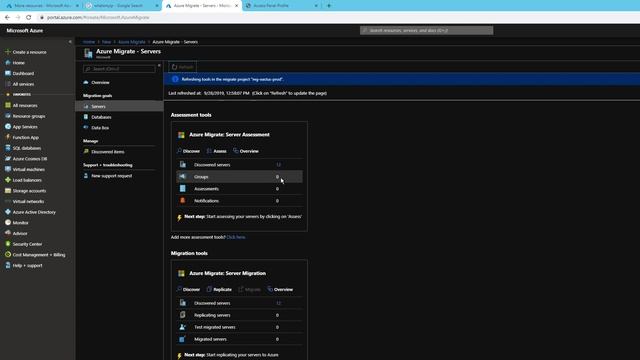
Task: Open Azure Cosmos DB in the sidebar
Action: click(x=30, y=159)
